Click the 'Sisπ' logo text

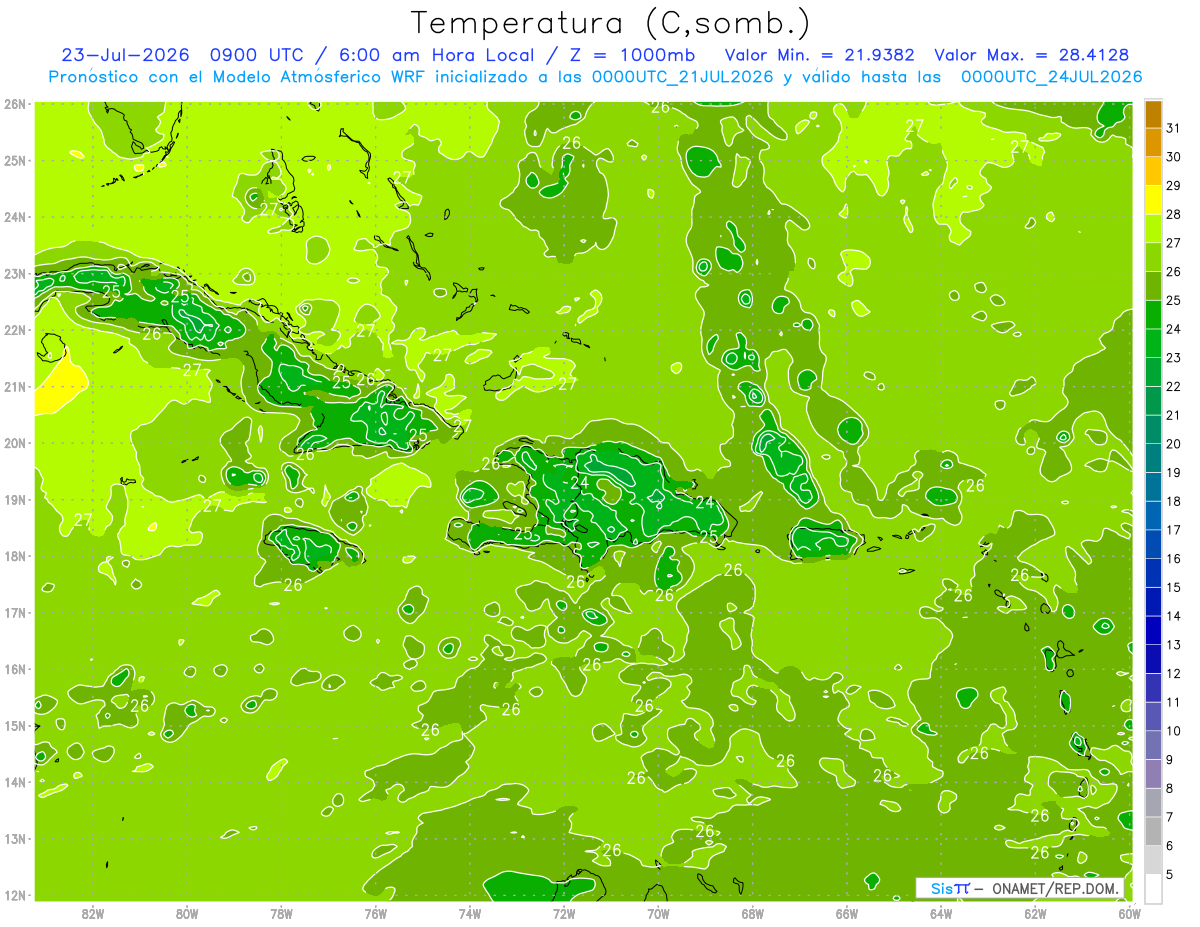click(949, 888)
